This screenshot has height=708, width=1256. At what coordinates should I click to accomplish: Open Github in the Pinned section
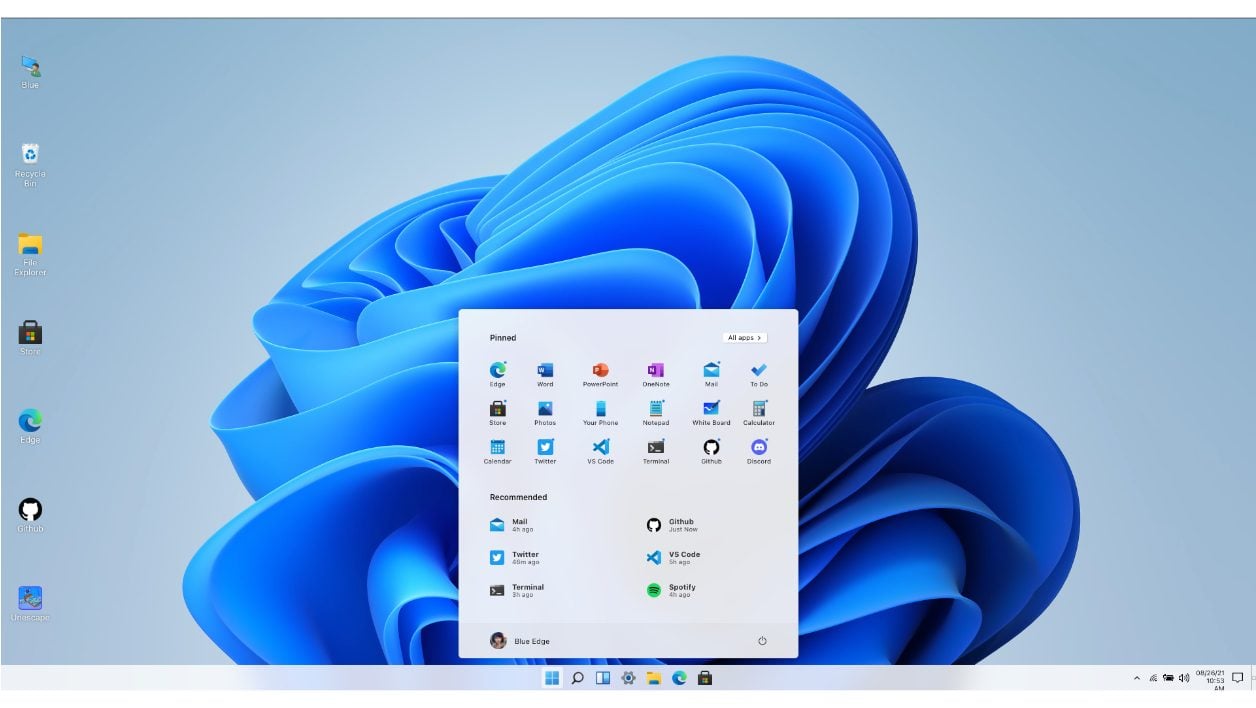[711, 452]
